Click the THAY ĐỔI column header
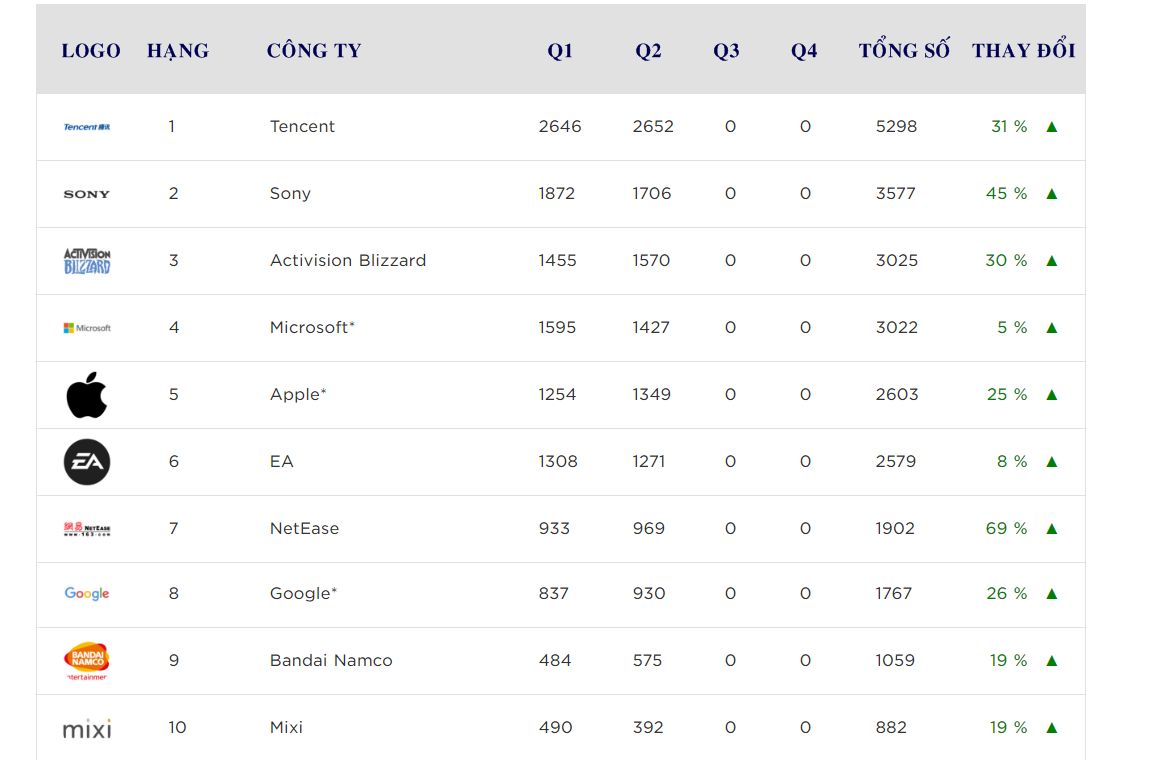Image resolution: width=1156 pixels, height=760 pixels. [x=1023, y=49]
